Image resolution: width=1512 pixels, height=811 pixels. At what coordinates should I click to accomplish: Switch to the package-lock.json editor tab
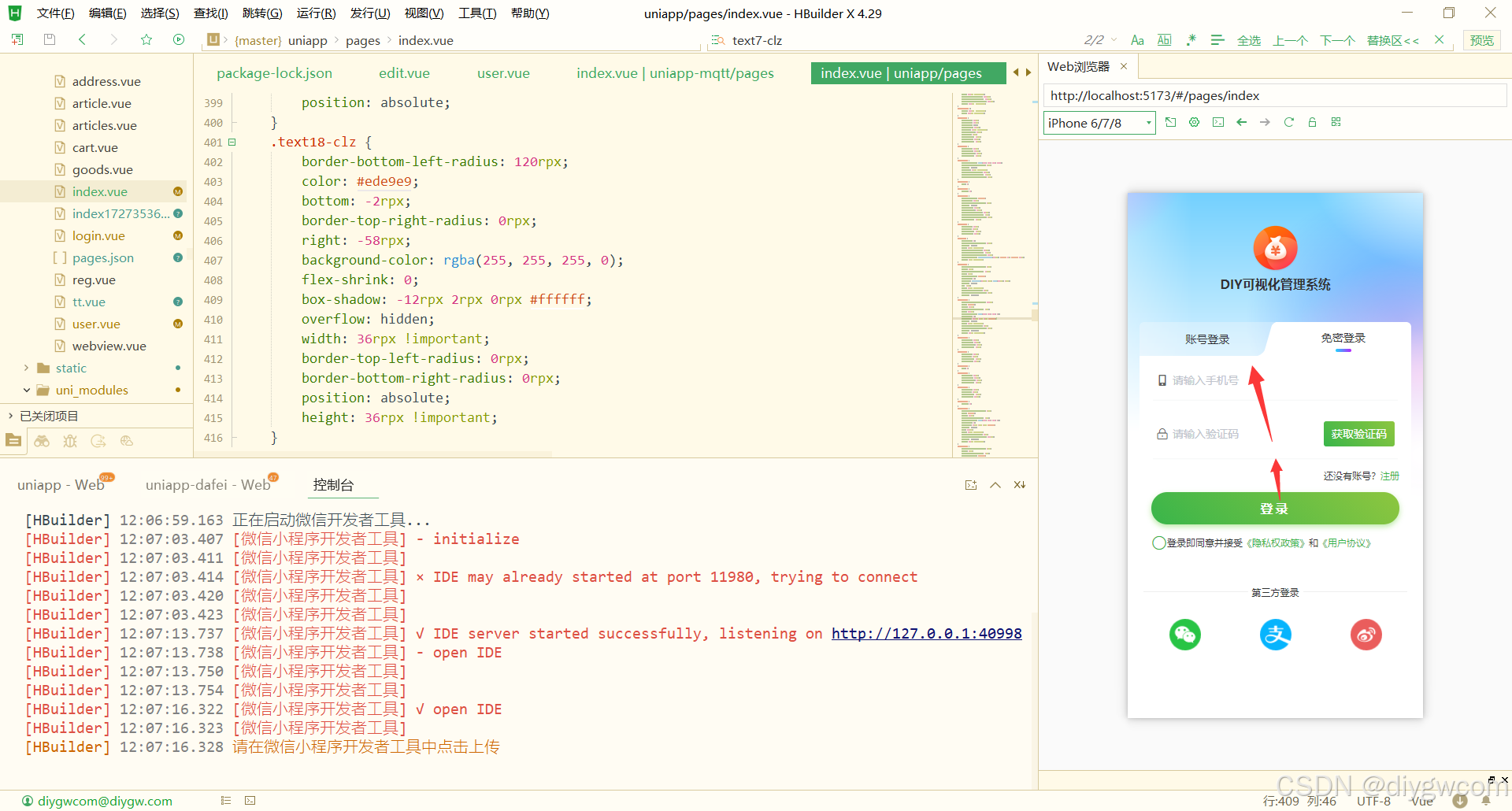[x=275, y=73]
